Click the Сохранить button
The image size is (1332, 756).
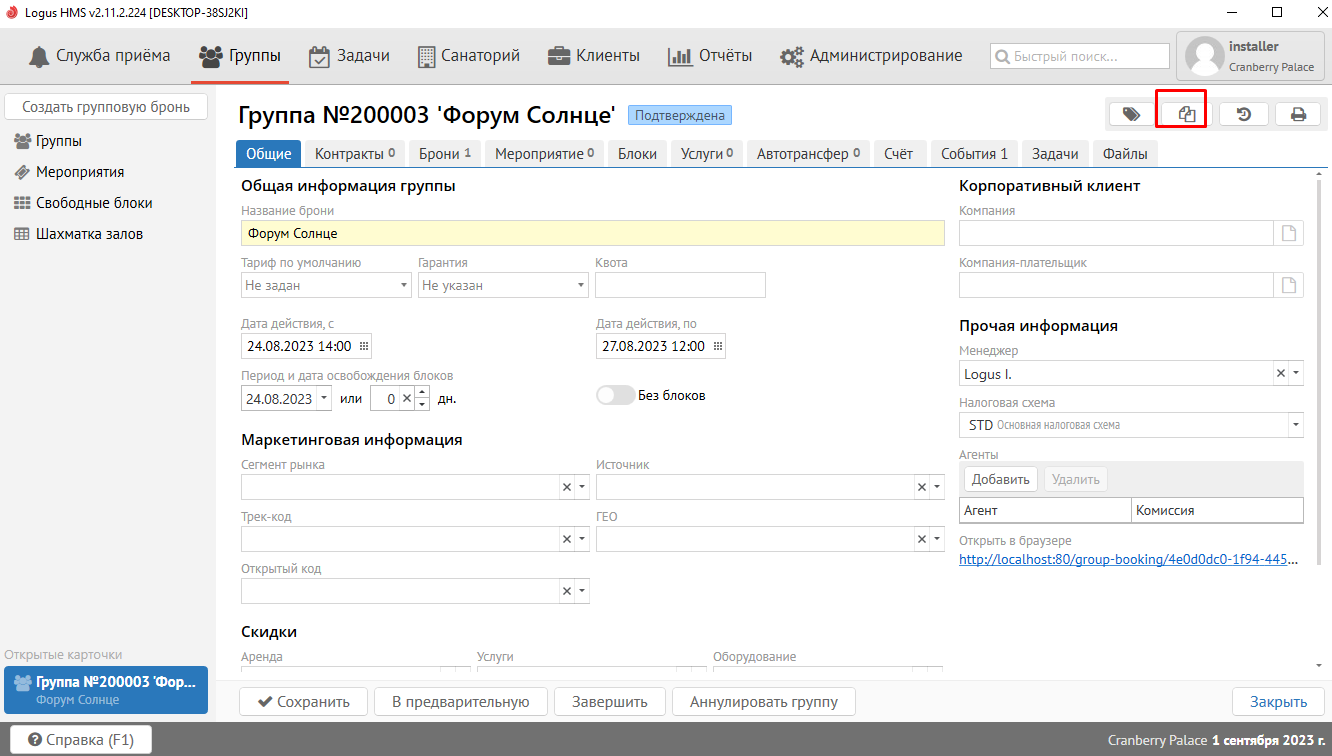click(304, 701)
